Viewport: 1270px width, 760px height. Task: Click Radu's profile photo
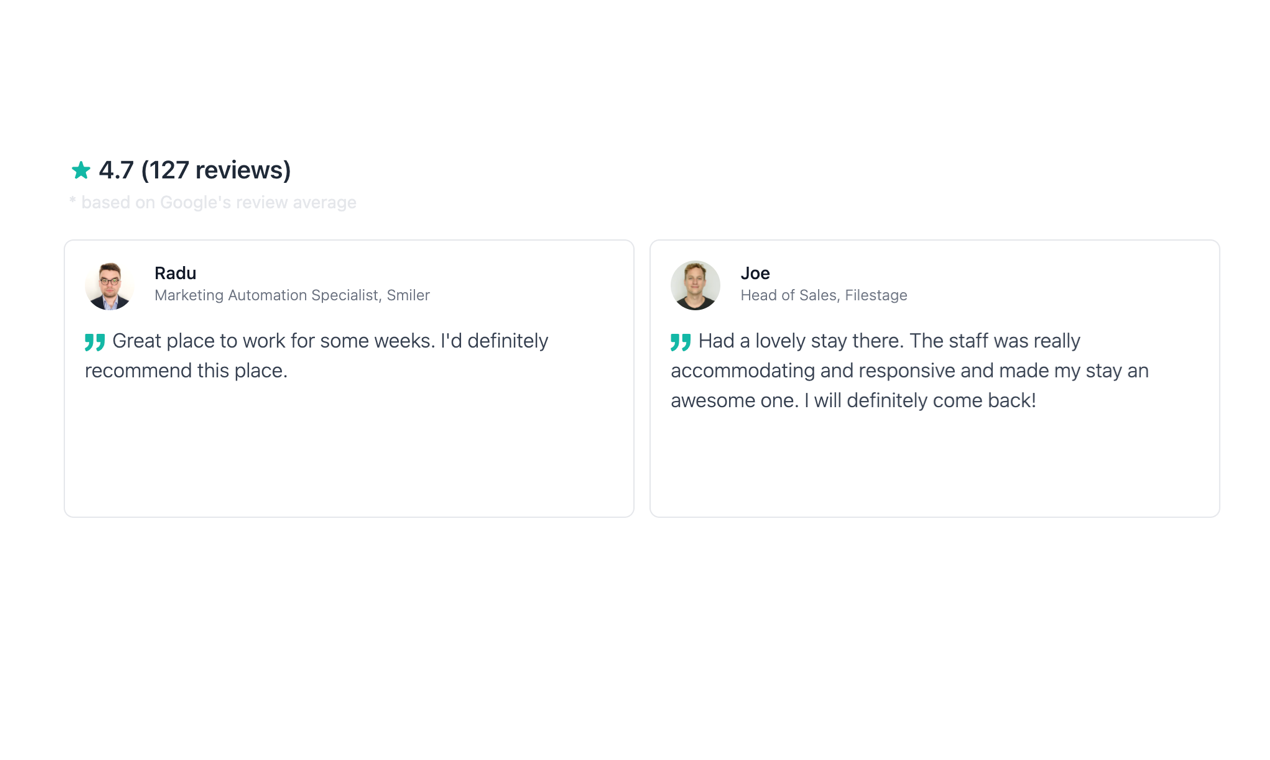[x=109, y=286]
